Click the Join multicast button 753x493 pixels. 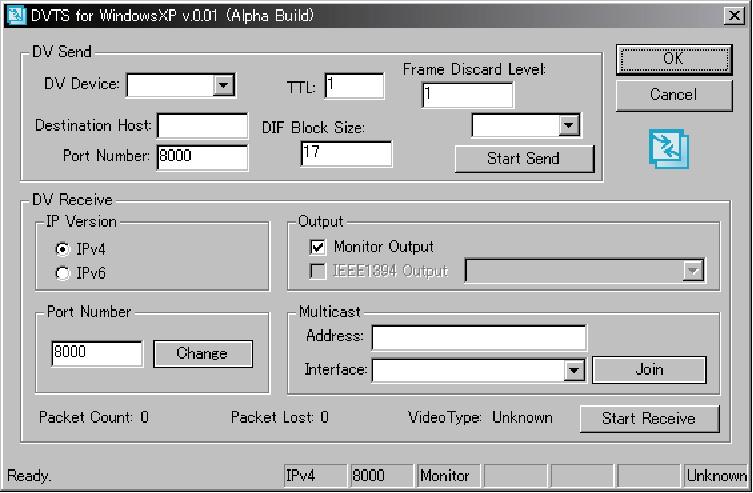coord(649,370)
